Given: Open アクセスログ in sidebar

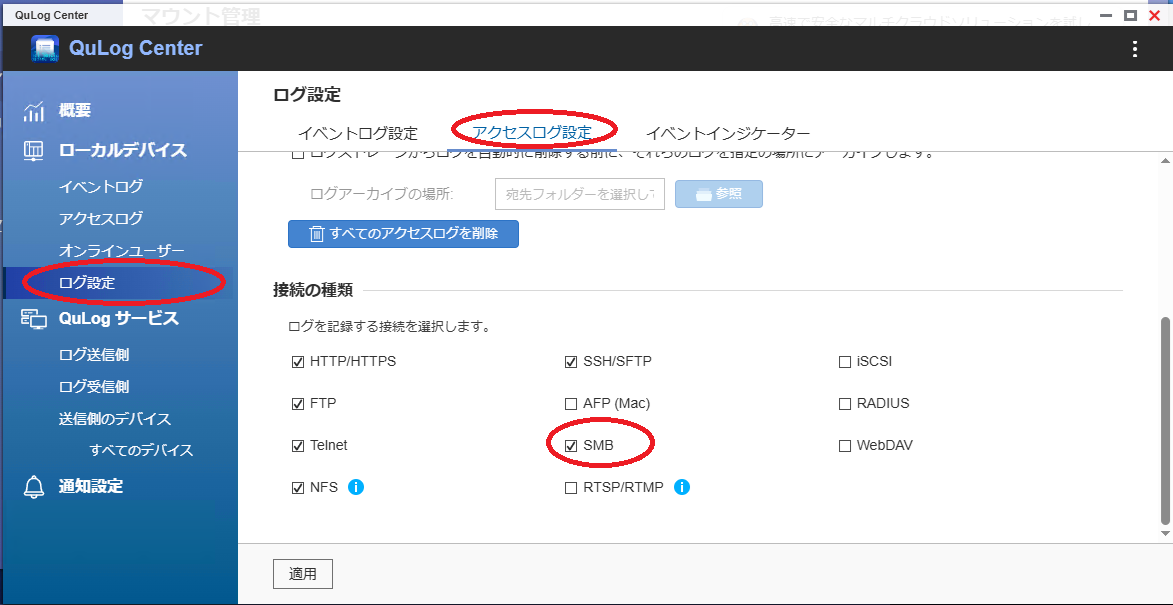Looking at the screenshot, I should coord(101,218).
